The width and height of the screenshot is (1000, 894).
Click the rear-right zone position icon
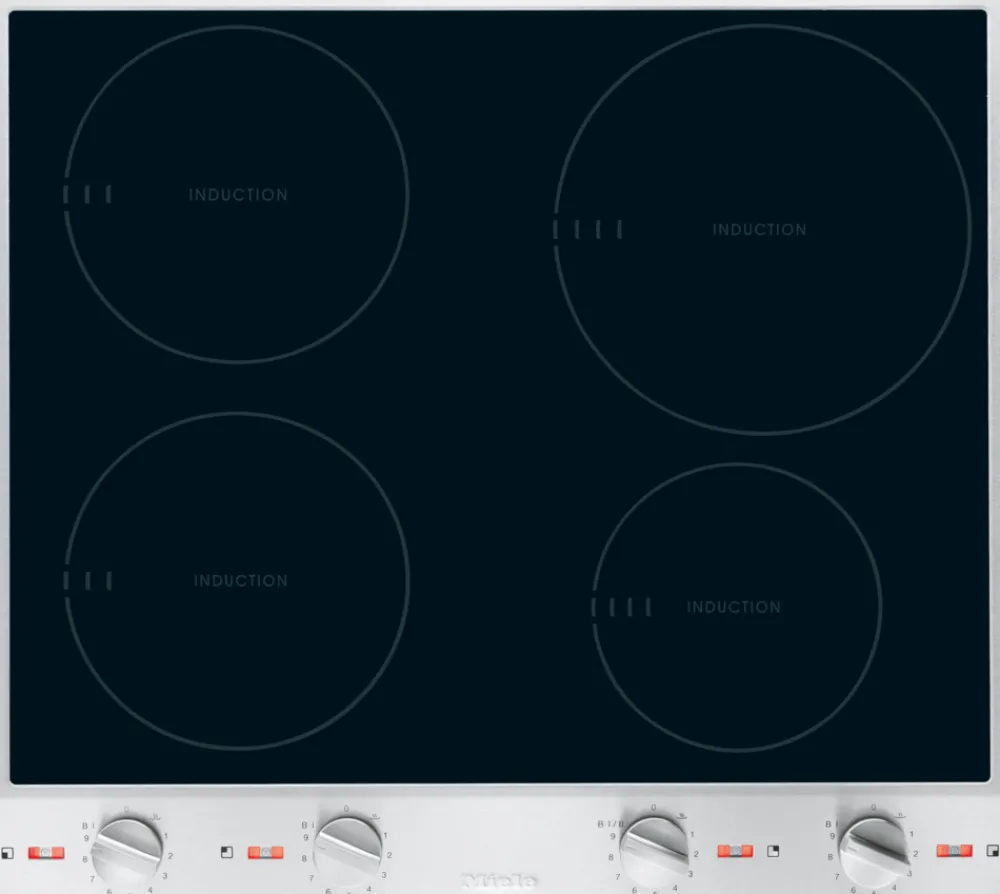tap(772, 851)
